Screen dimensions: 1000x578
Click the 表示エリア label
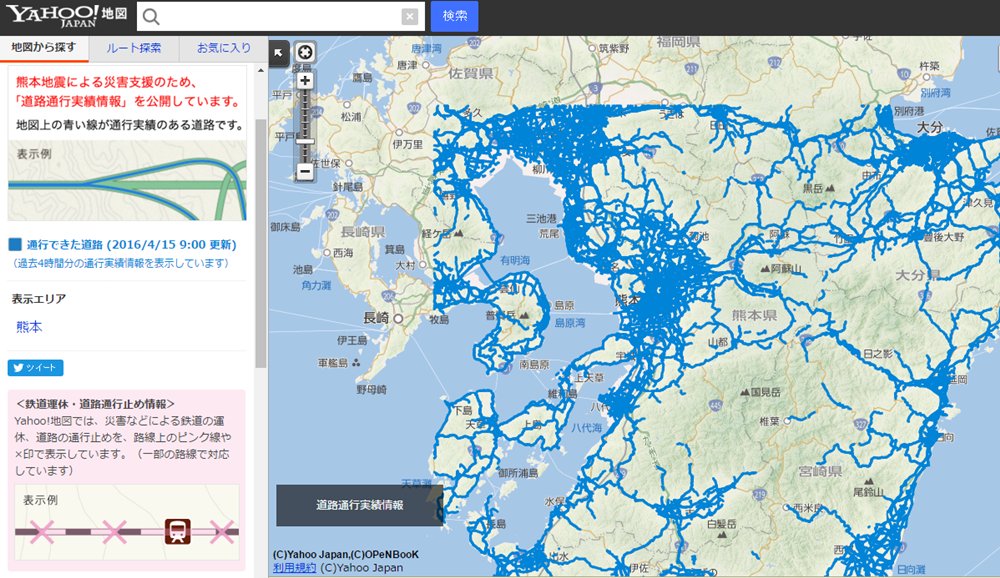coord(38,299)
